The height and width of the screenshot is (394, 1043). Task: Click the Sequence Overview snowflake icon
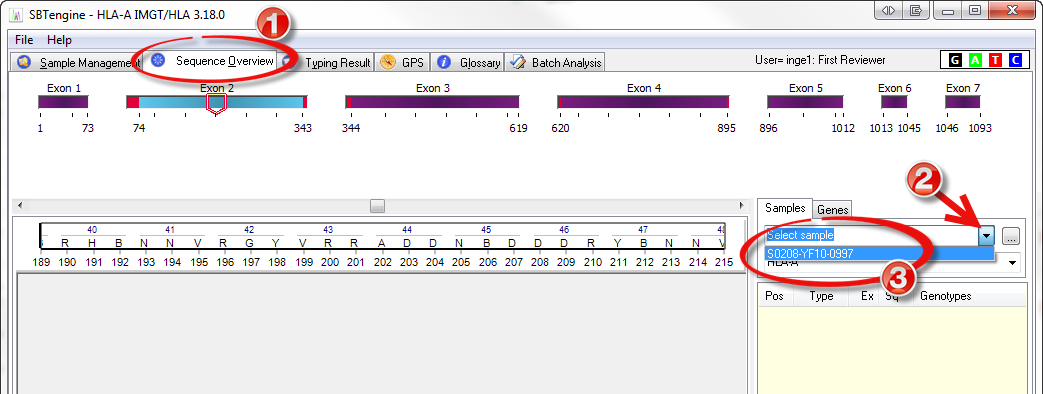[158, 61]
